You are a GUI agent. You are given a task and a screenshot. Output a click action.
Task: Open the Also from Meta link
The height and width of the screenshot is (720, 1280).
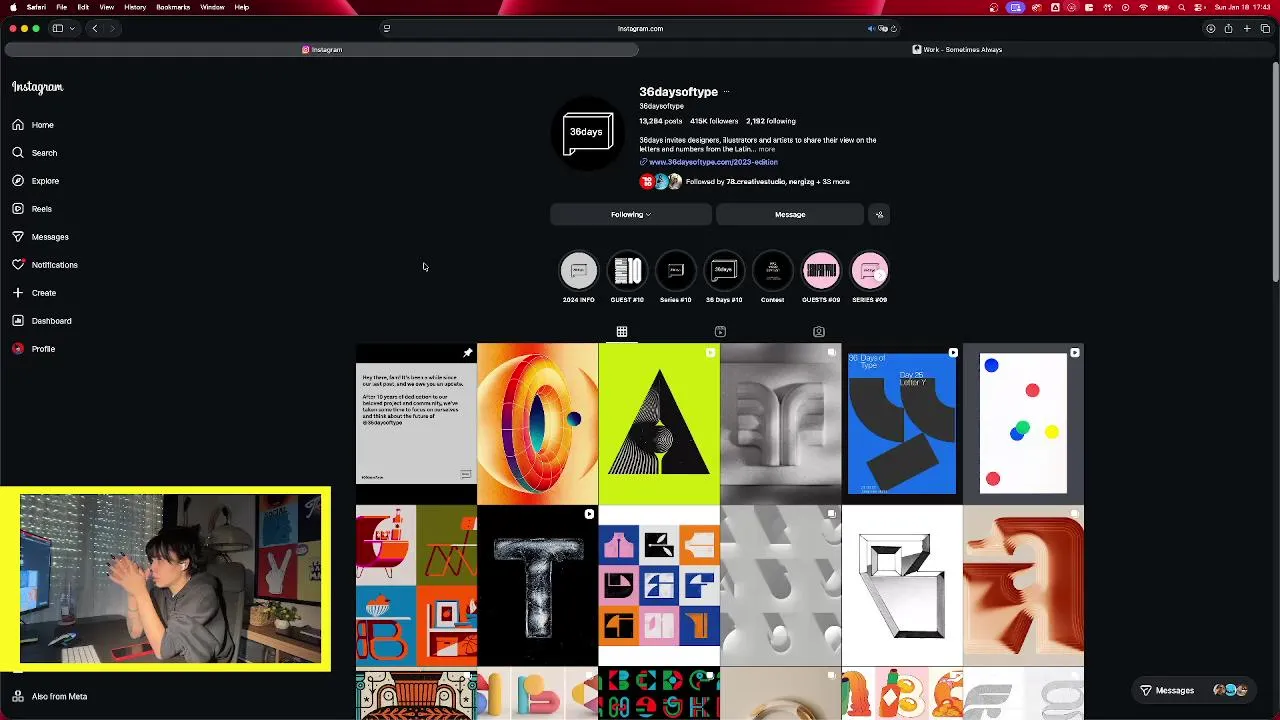click(x=50, y=696)
